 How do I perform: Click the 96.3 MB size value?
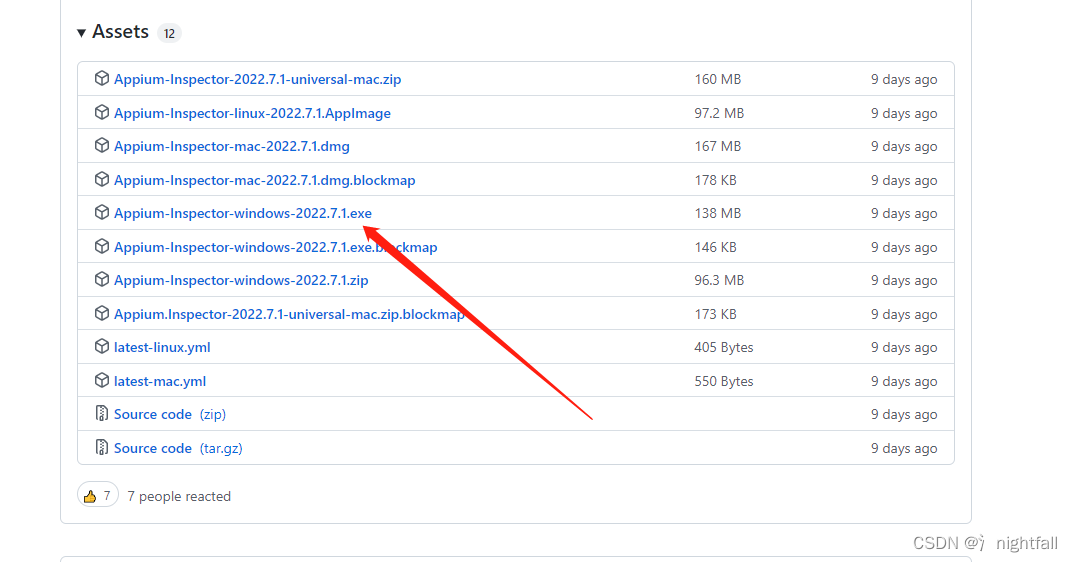point(719,280)
